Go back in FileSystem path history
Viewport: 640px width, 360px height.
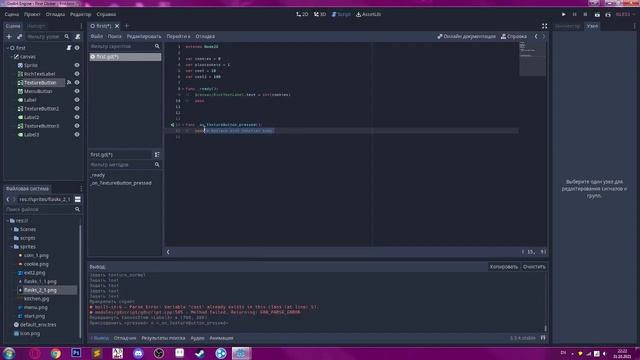pyautogui.click(x=8, y=199)
